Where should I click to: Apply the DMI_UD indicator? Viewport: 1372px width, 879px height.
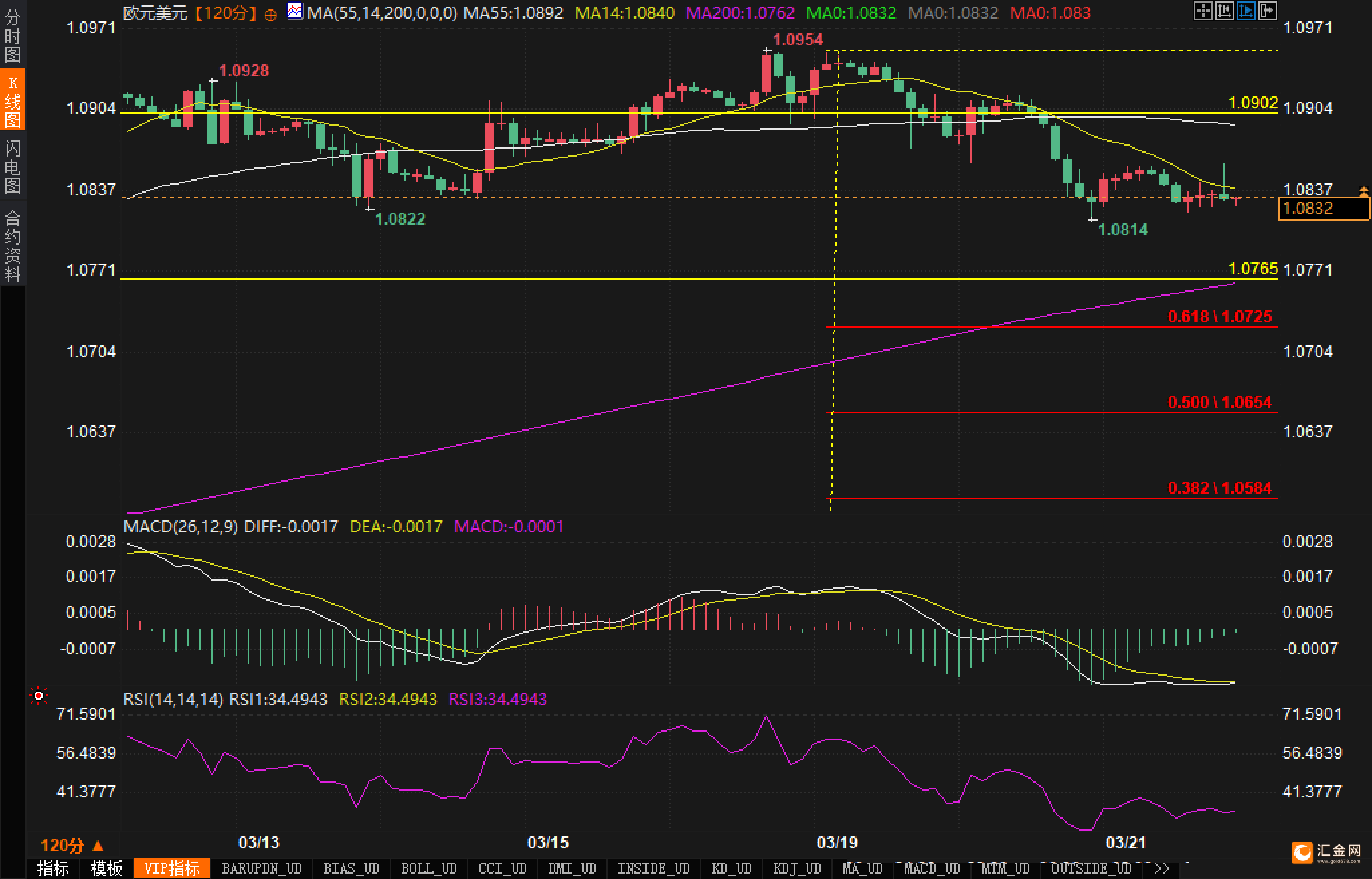572,868
